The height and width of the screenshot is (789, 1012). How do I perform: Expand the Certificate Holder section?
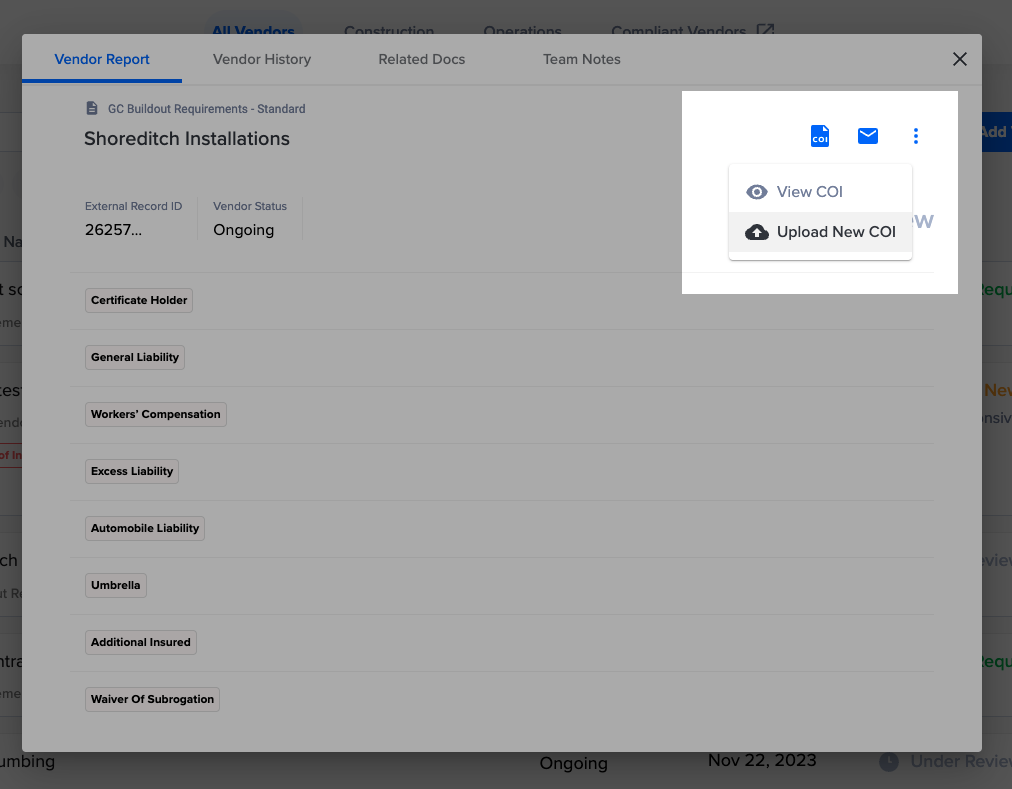[x=139, y=300]
